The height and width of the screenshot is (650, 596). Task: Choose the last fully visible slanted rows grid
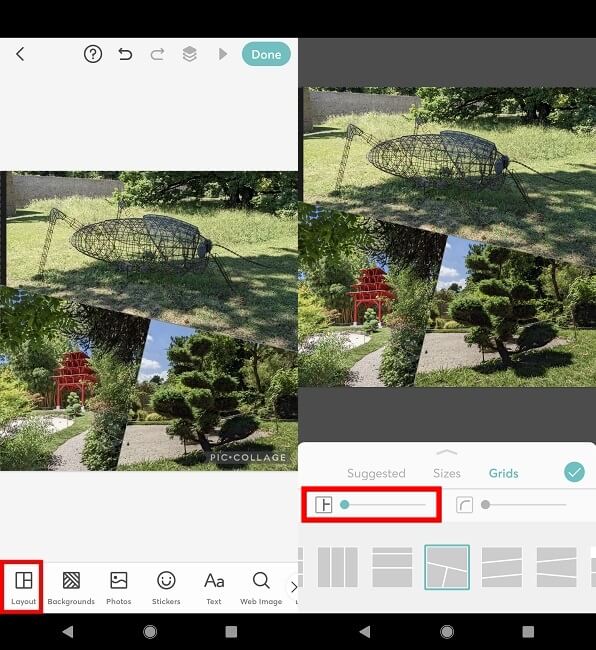556,567
